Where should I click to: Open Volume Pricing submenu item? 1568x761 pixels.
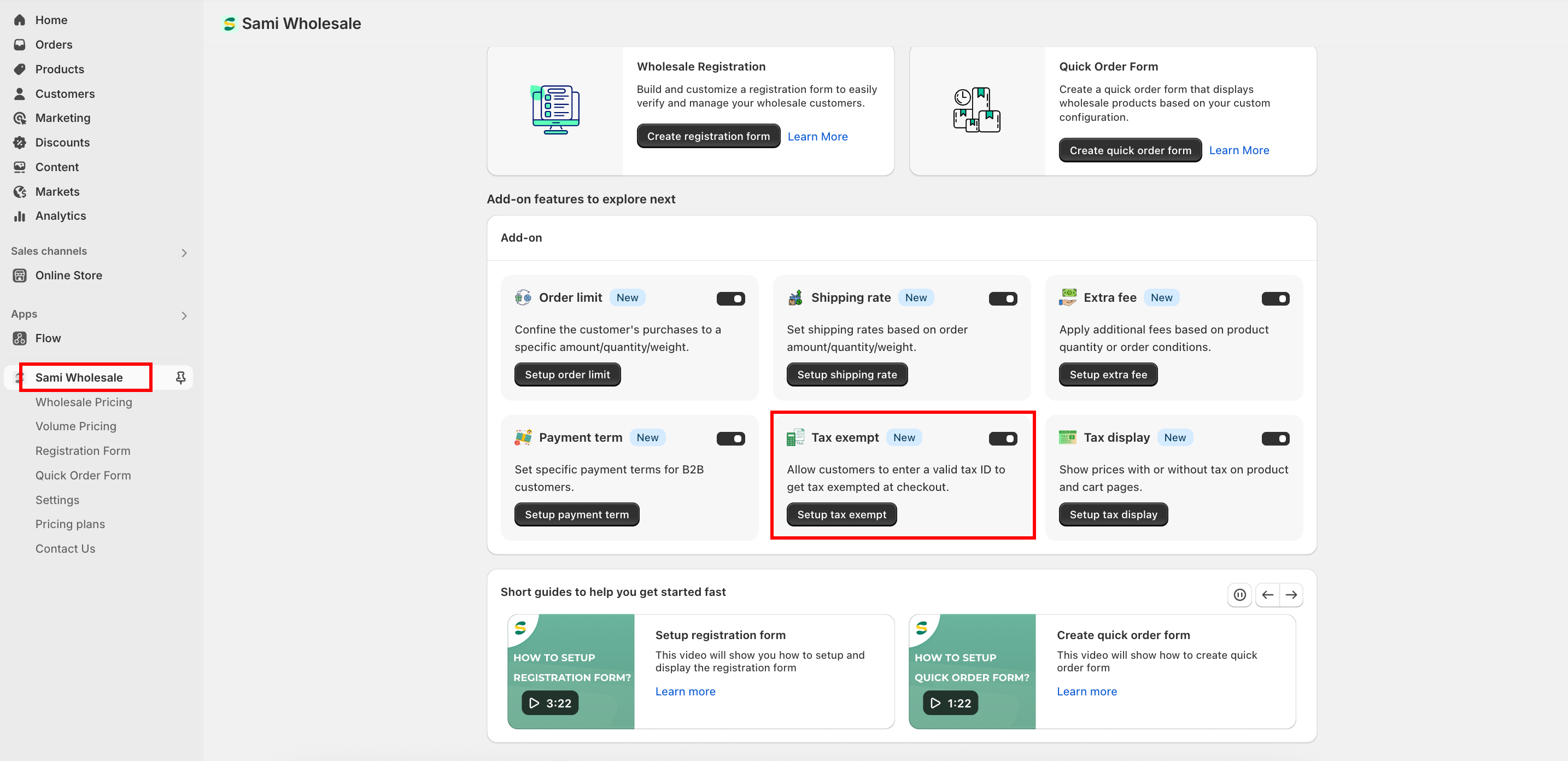75,426
